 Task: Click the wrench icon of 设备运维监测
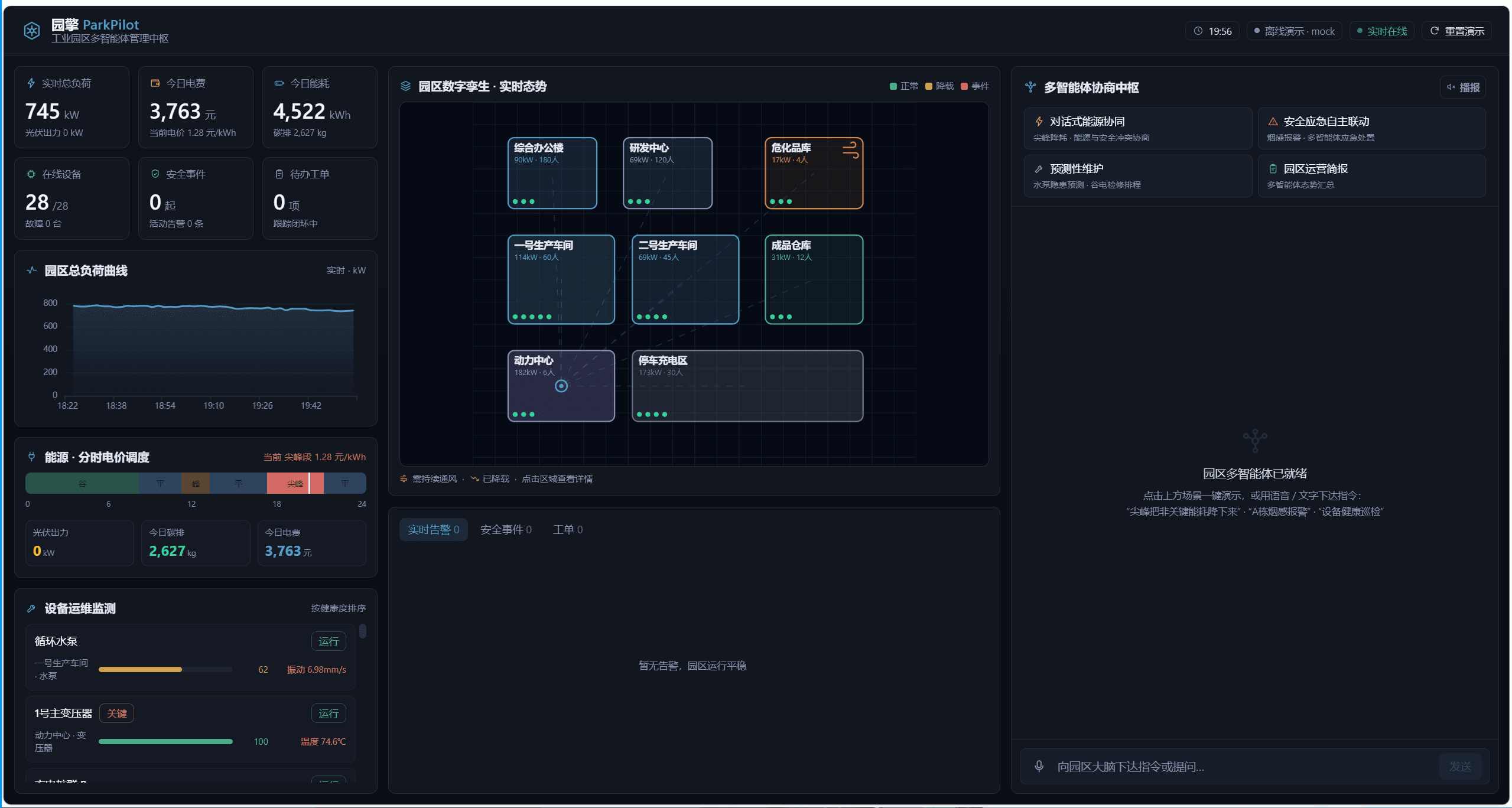point(32,608)
